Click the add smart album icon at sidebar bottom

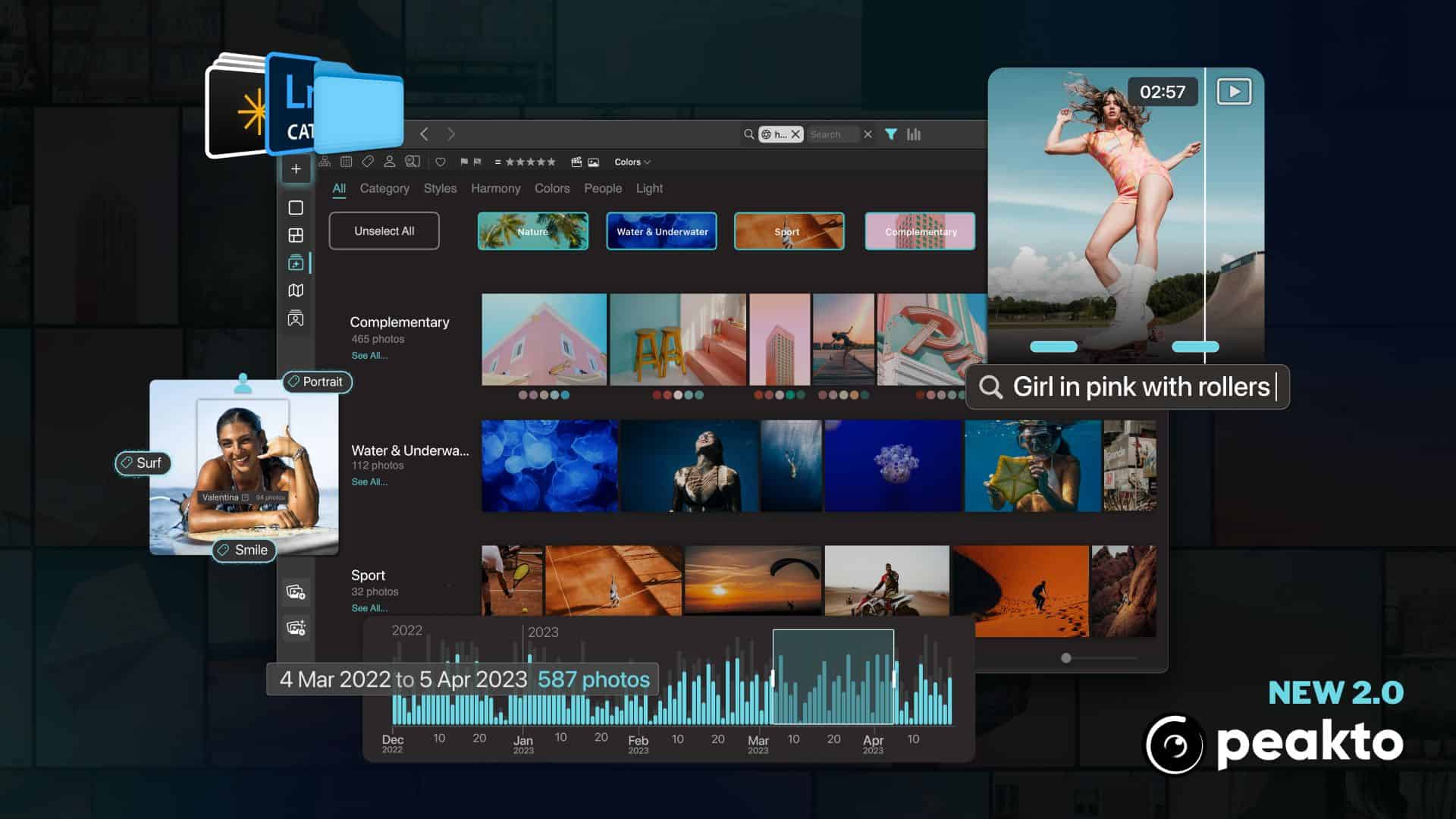[x=296, y=627]
